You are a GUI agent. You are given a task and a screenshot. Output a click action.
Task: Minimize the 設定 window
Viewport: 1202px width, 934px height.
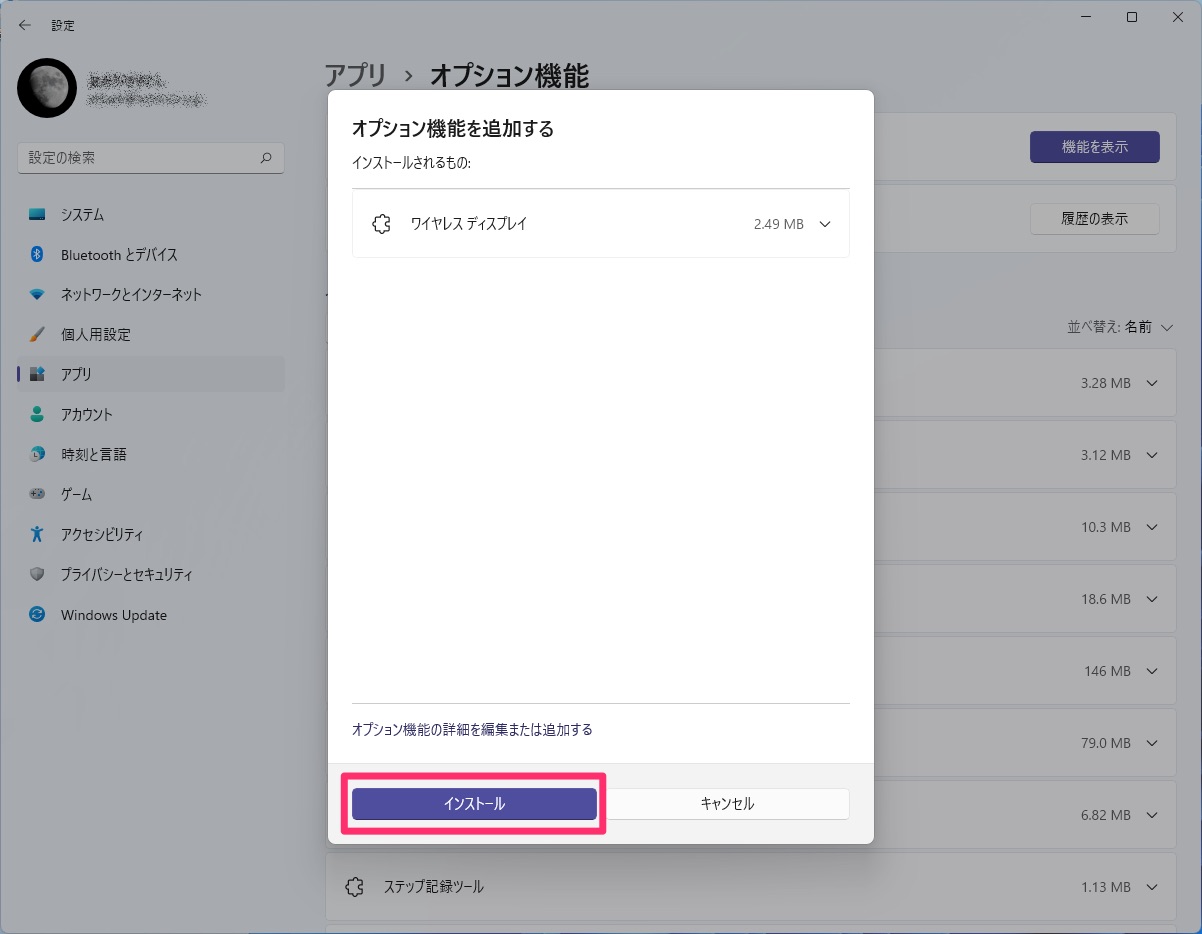pos(1087,17)
